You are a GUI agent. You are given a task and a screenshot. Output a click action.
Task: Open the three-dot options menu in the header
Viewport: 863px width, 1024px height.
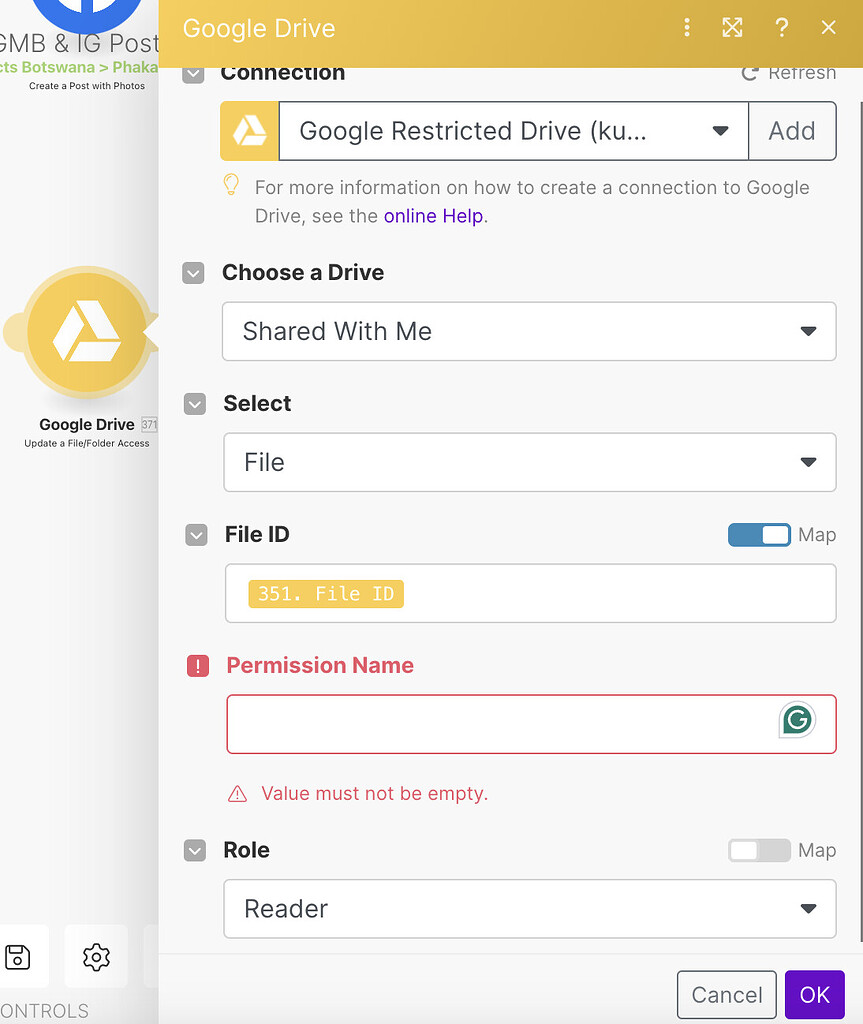[687, 27]
